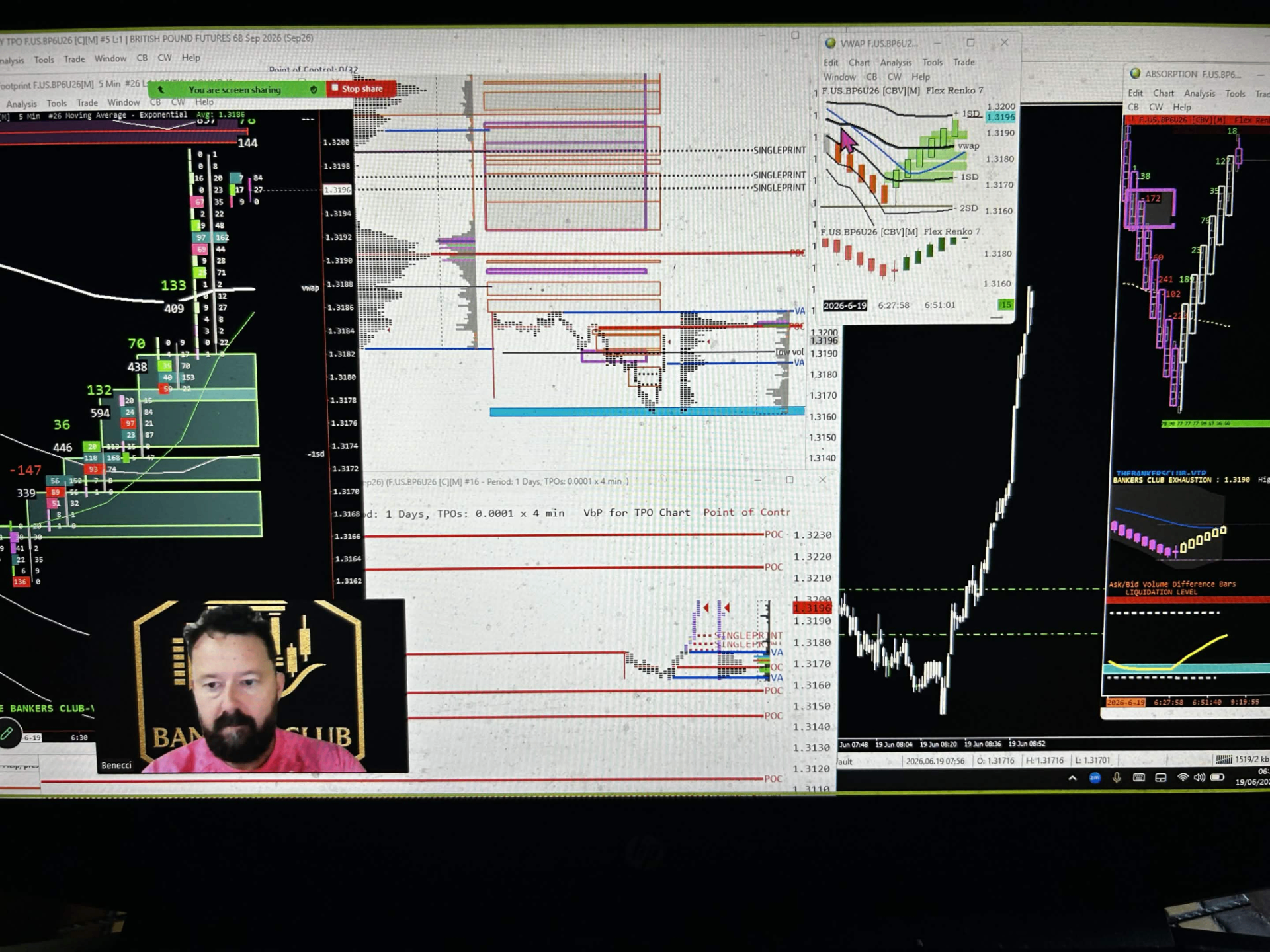Open the CW menu in the TPO window

point(165,58)
